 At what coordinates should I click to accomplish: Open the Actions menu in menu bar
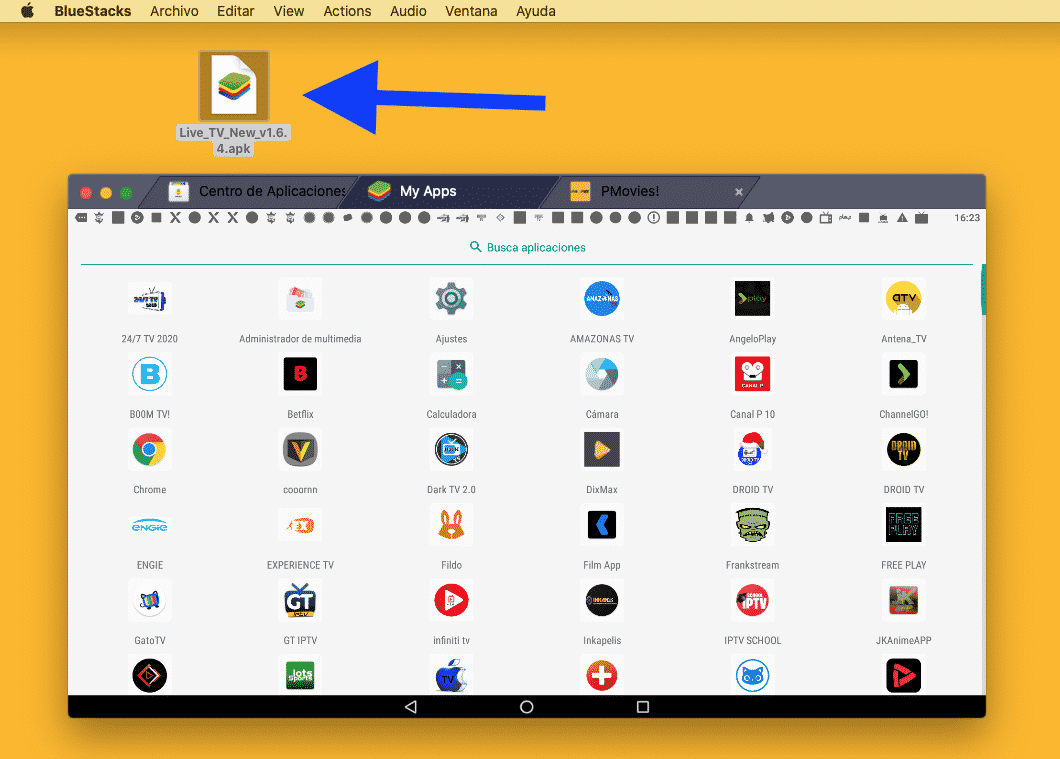tap(347, 11)
